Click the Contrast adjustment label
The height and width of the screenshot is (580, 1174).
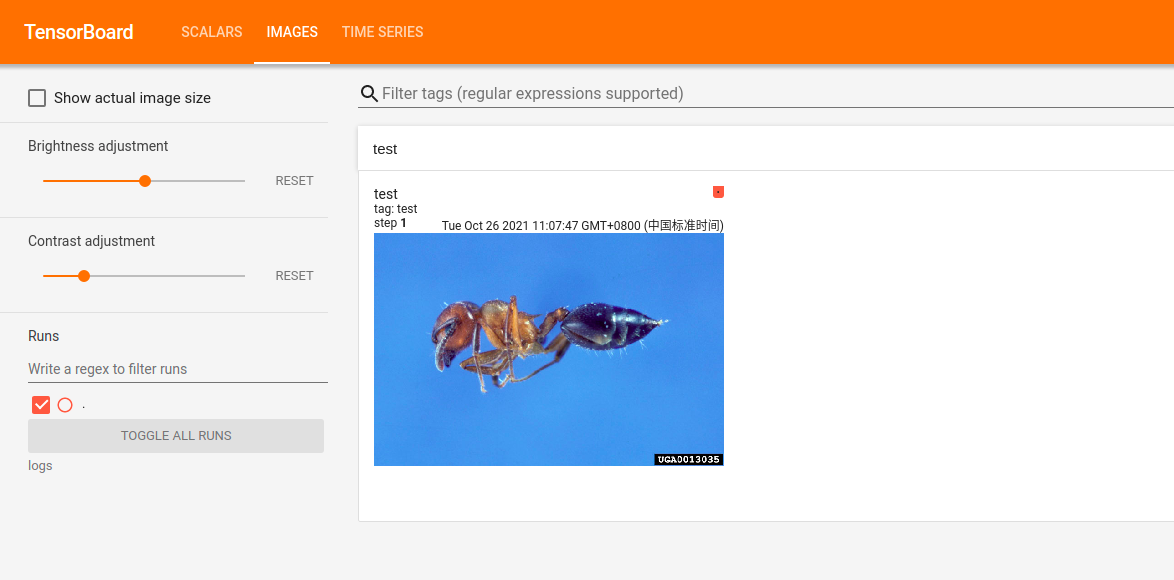click(91, 241)
